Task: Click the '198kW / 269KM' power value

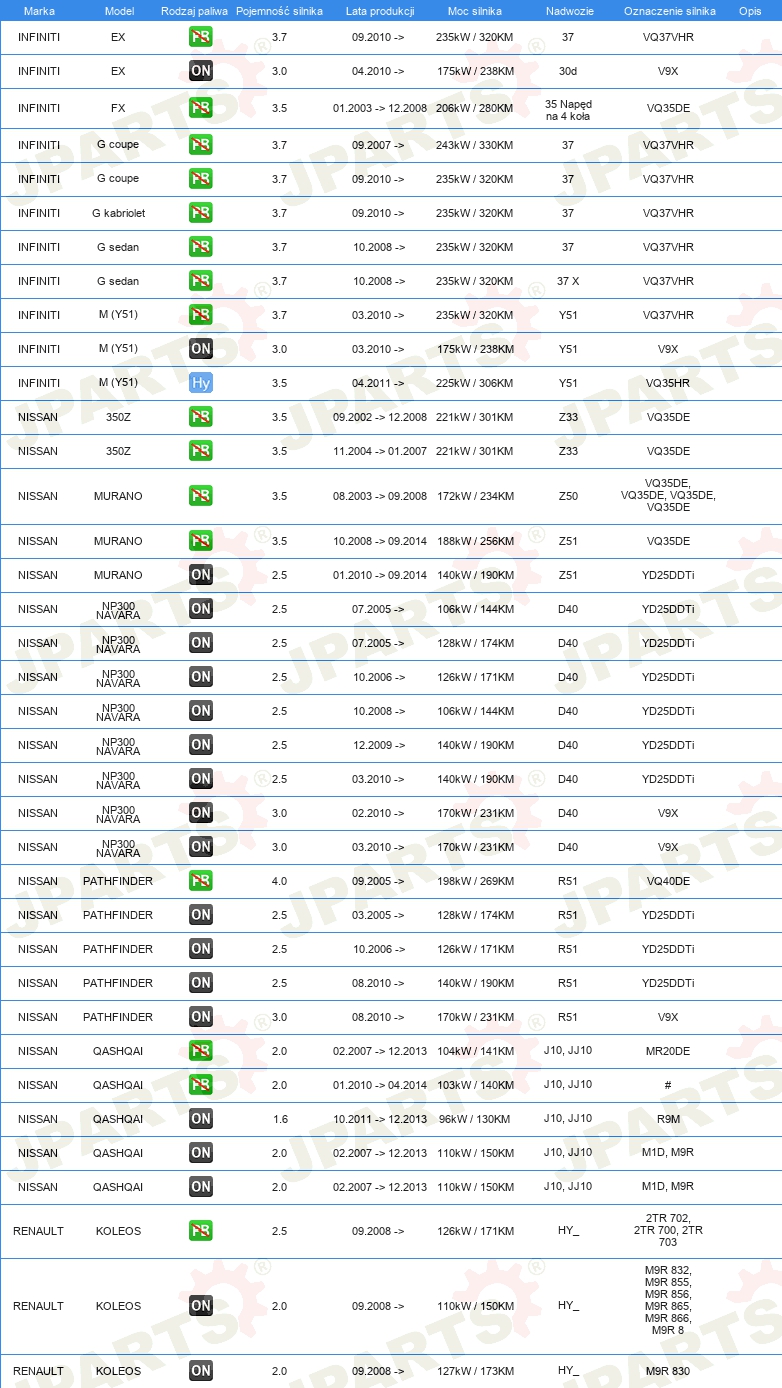Action: pos(475,881)
